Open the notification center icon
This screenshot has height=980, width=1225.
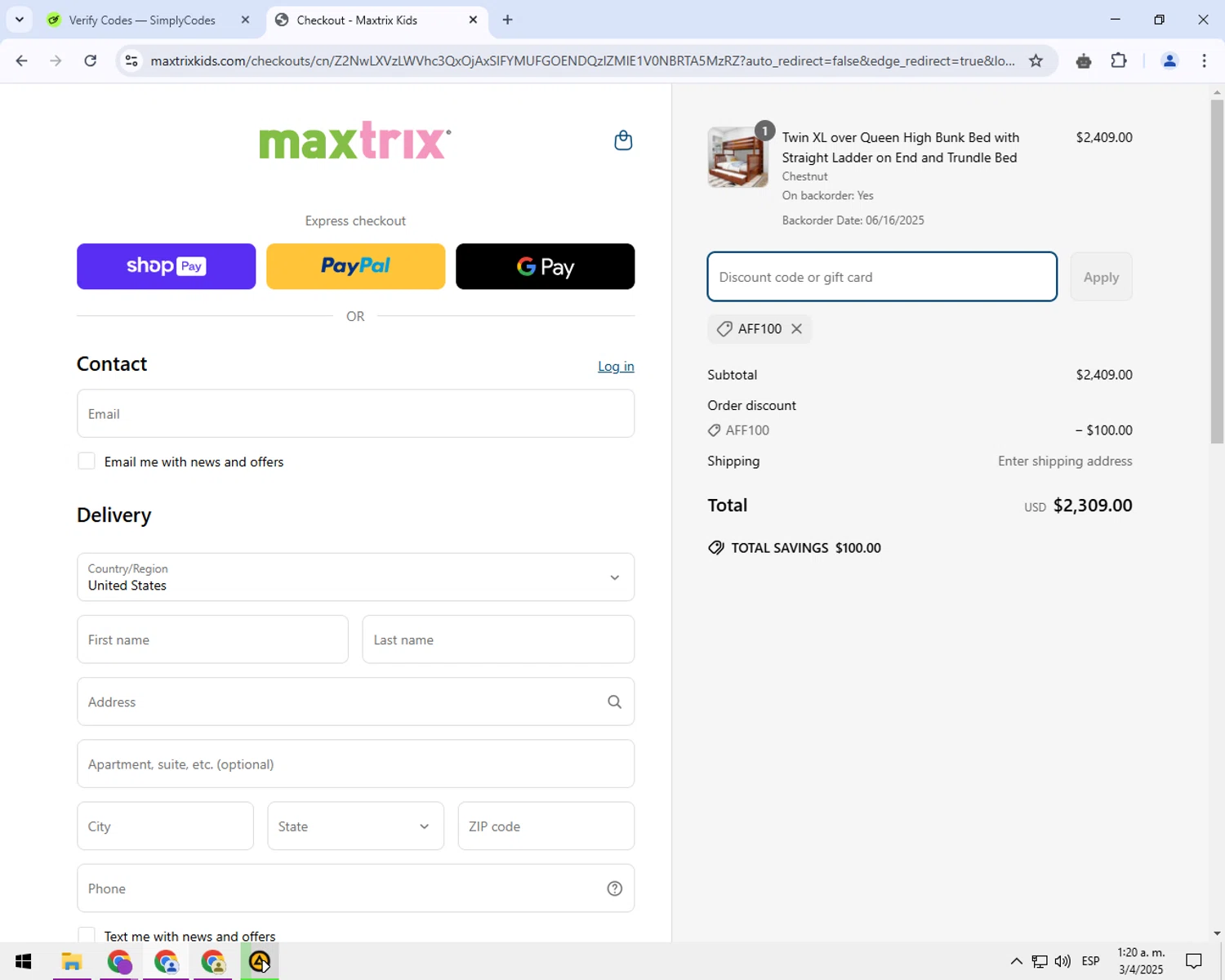(1194, 961)
